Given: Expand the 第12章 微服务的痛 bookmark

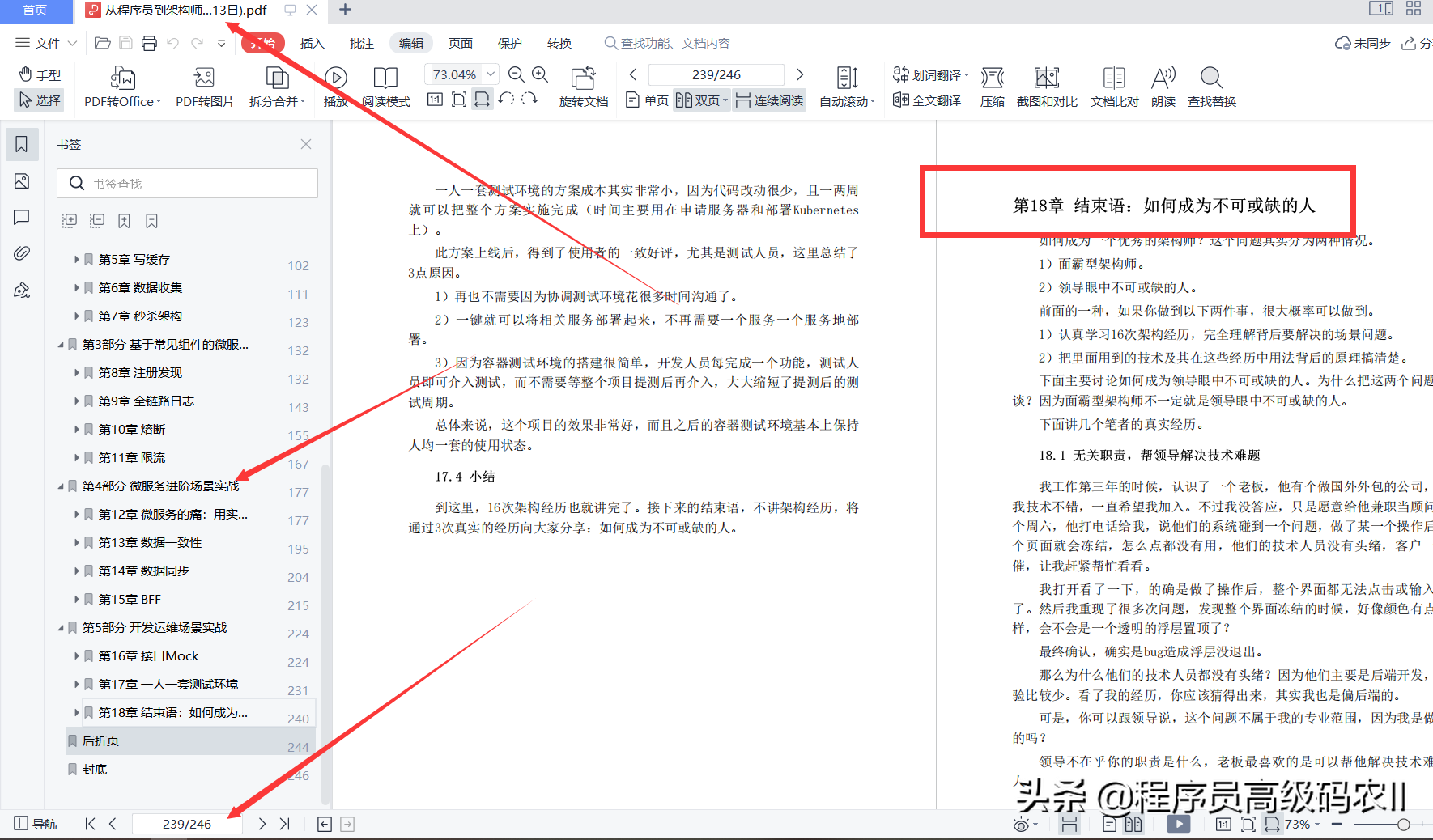Looking at the screenshot, I should tap(77, 515).
